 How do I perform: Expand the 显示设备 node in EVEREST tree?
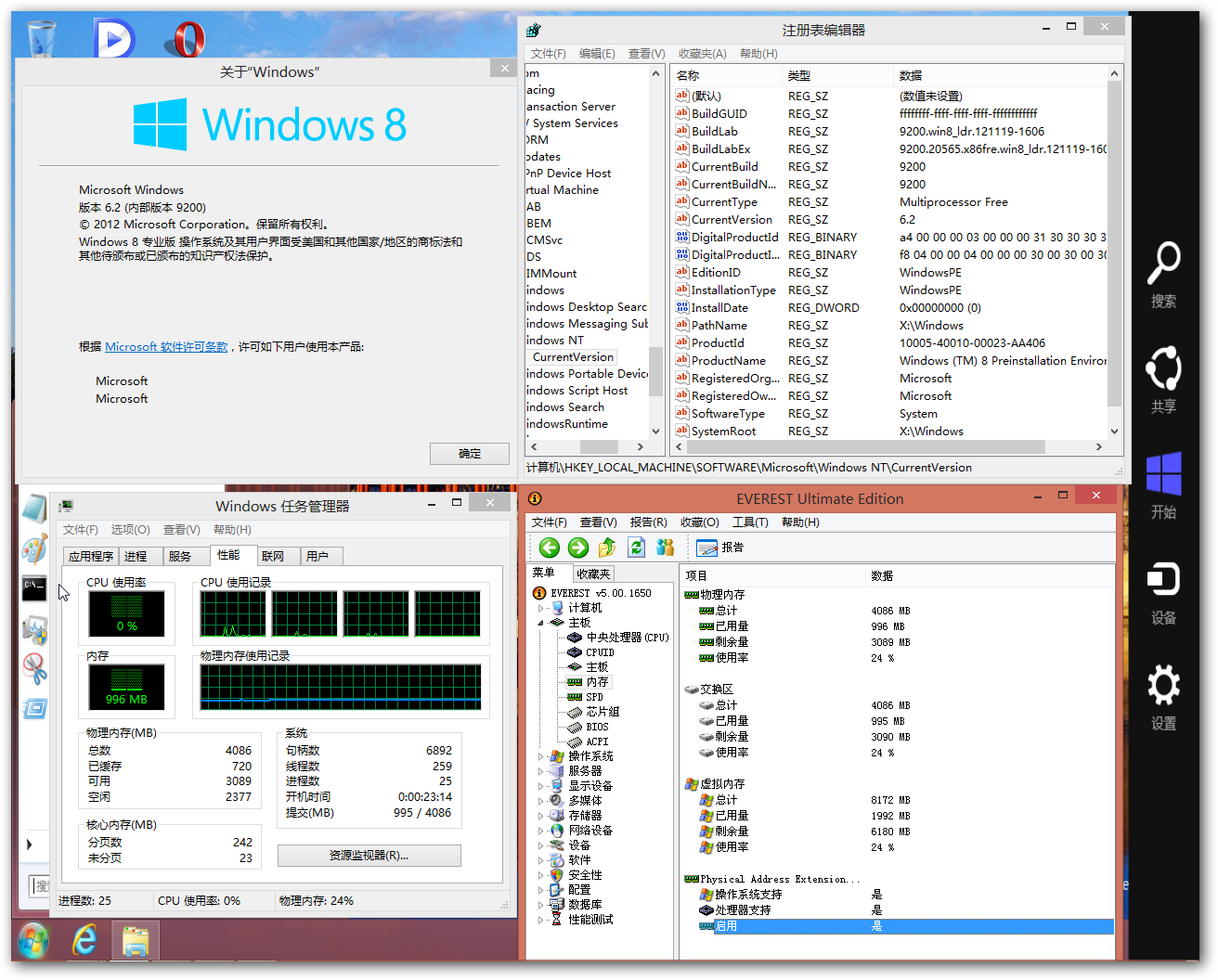540,786
